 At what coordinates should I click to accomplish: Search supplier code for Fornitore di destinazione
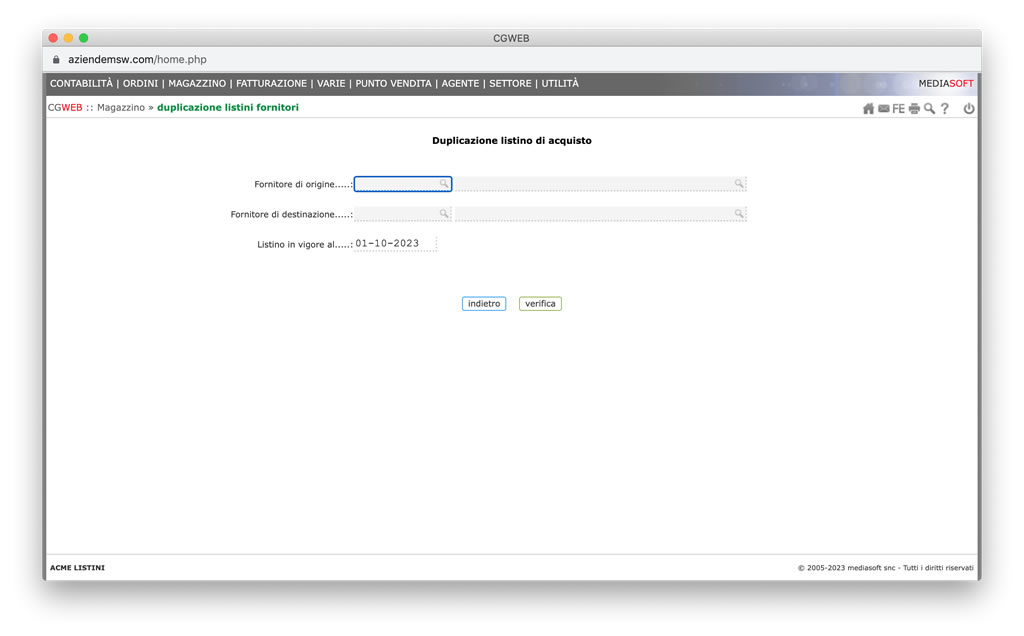pyautogui.click(x=443, y=214)
